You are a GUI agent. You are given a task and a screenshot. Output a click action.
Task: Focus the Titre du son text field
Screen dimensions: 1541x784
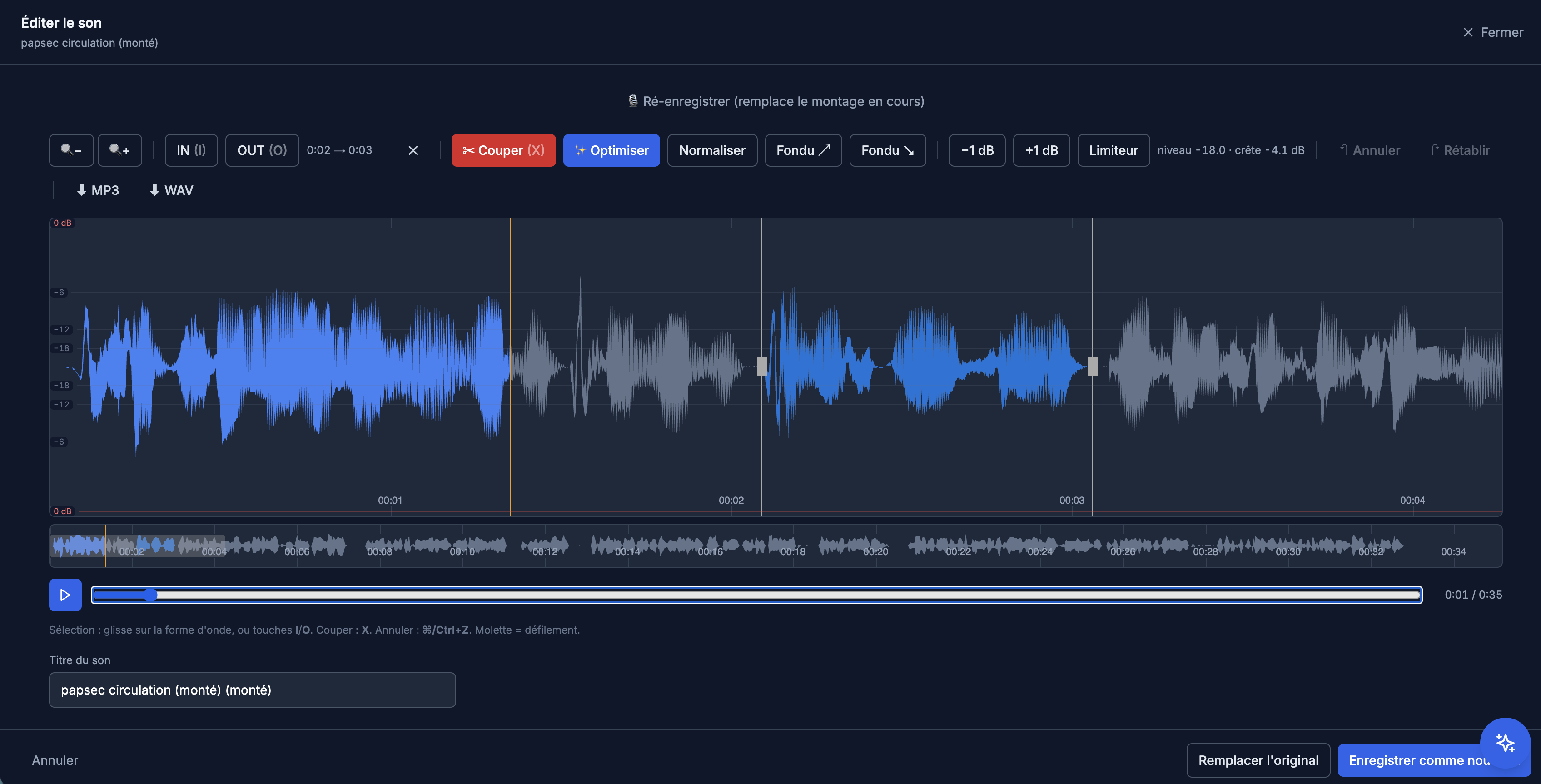pos(253,690)
